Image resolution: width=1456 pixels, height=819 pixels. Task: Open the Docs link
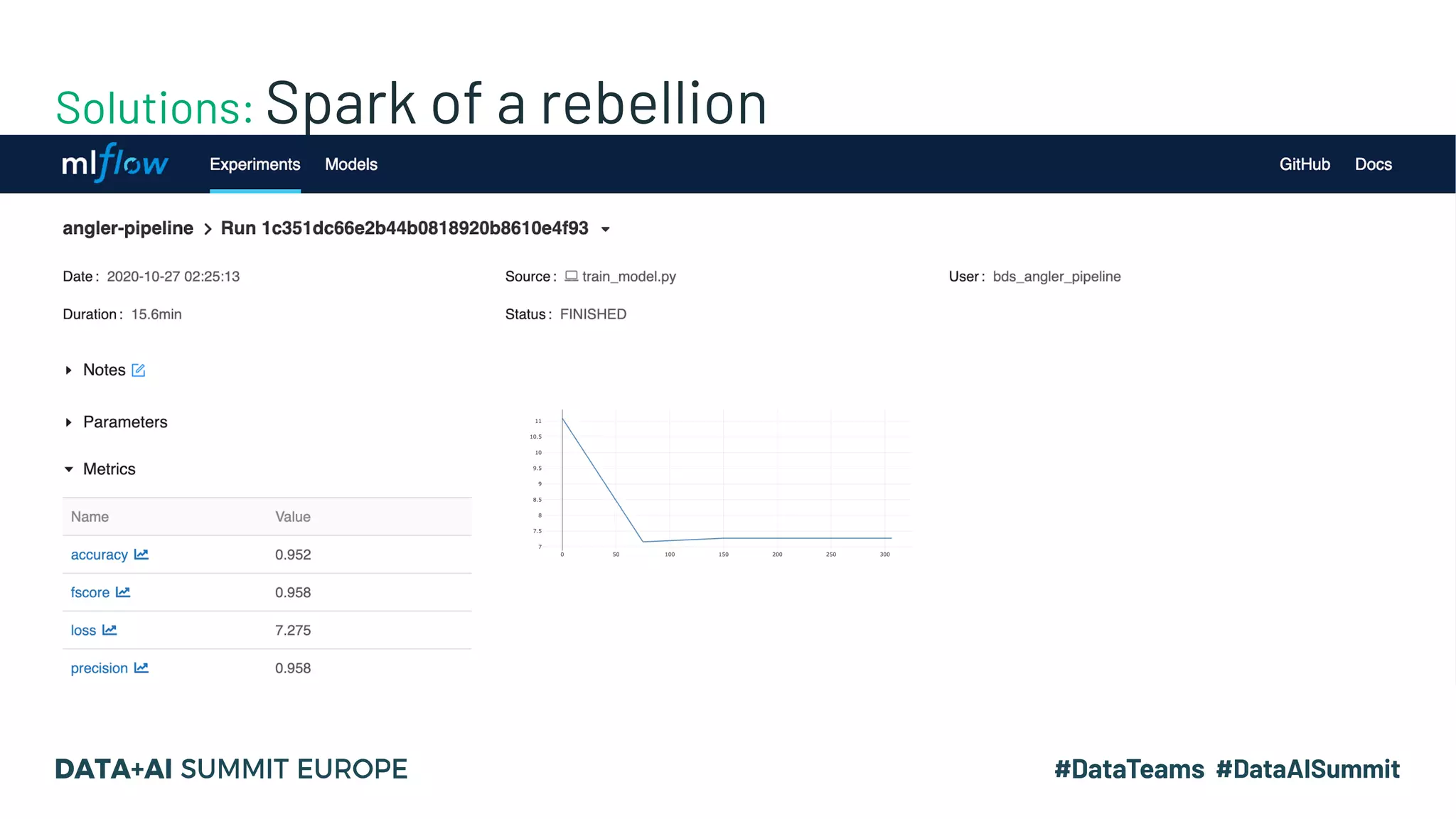click(x=1373, y=164)
